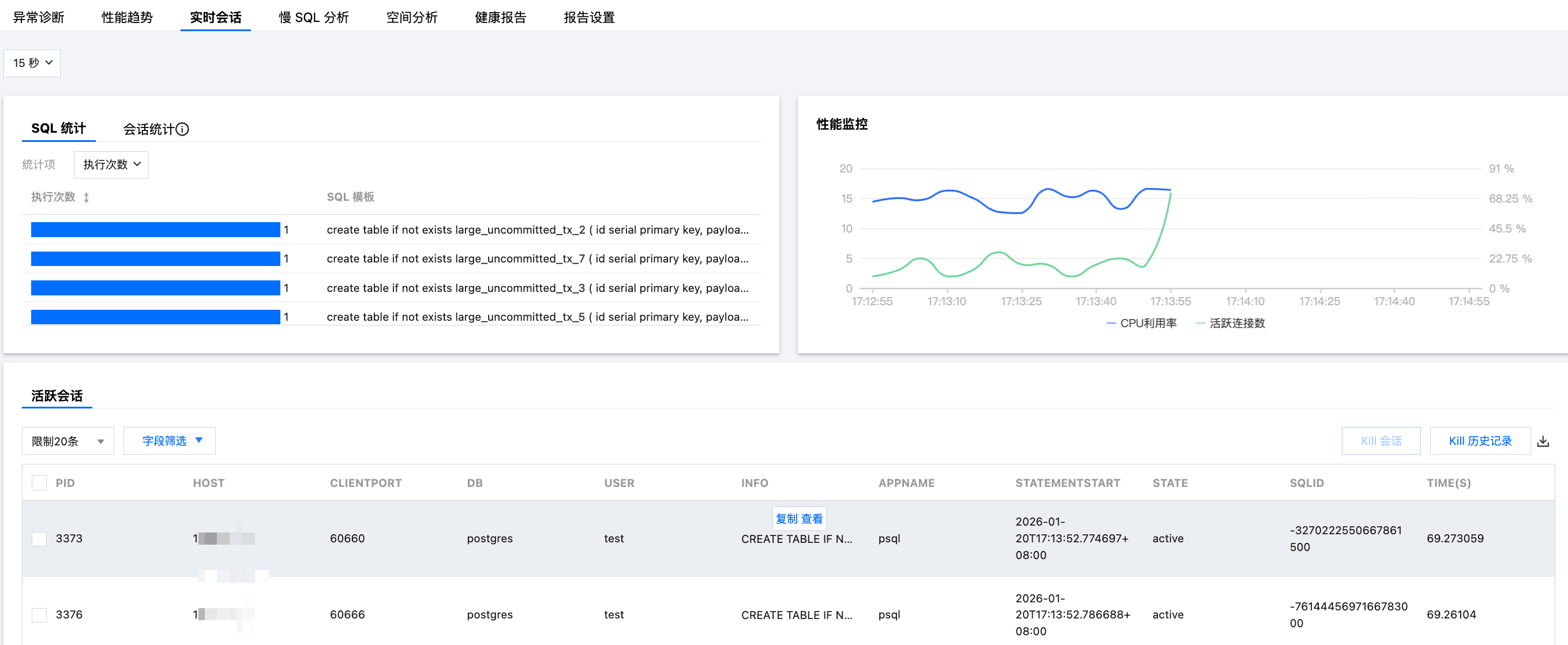Click the 查看 link in the INFO tooltip
The image size is (1568, 645).
812,519
